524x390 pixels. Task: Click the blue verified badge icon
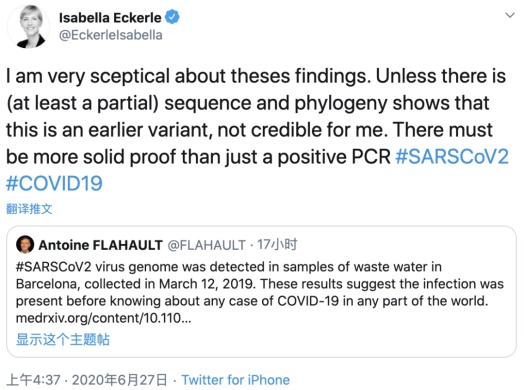click(x=172, y=17)
